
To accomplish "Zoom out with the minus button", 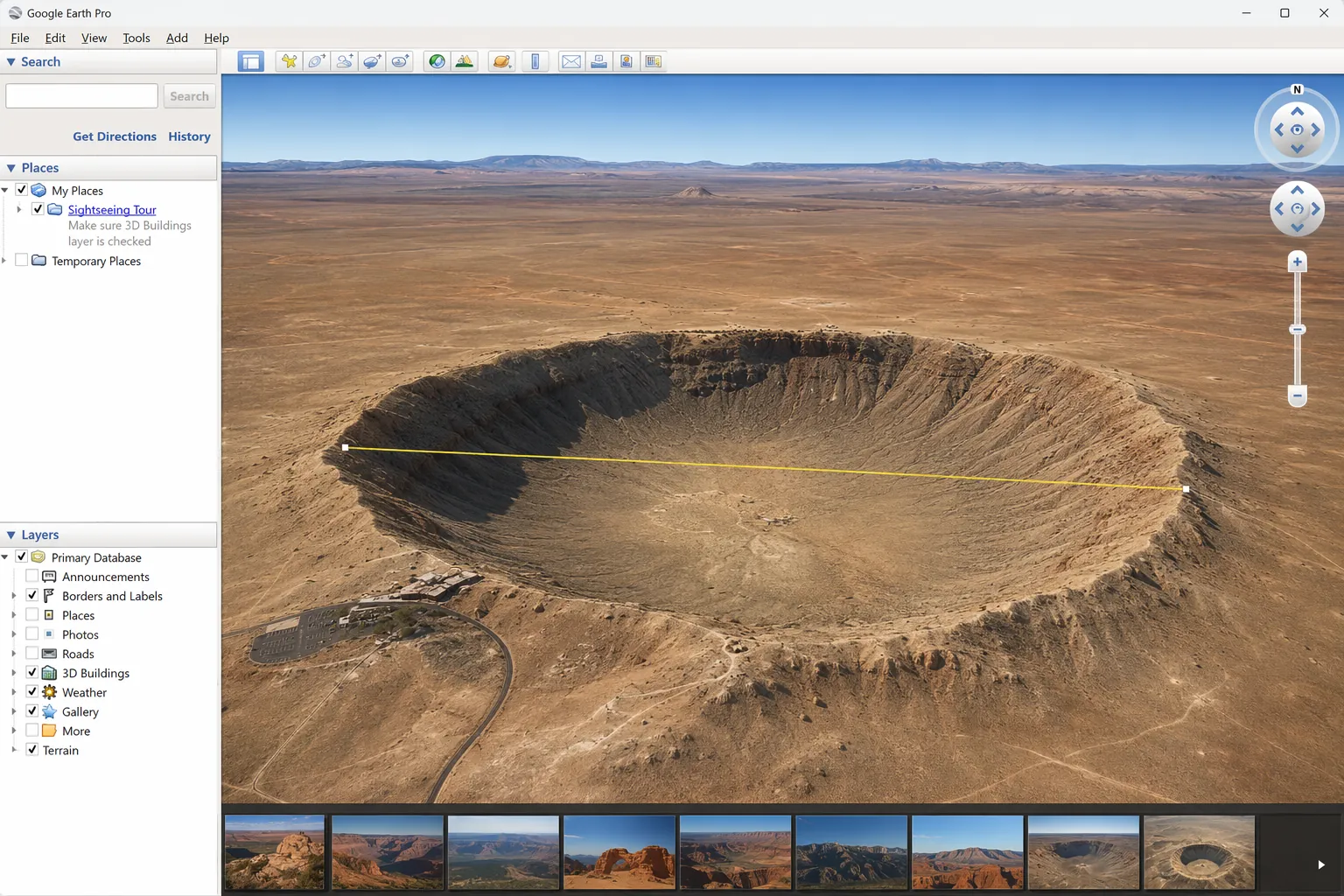I will click(x=1298, y=395).
